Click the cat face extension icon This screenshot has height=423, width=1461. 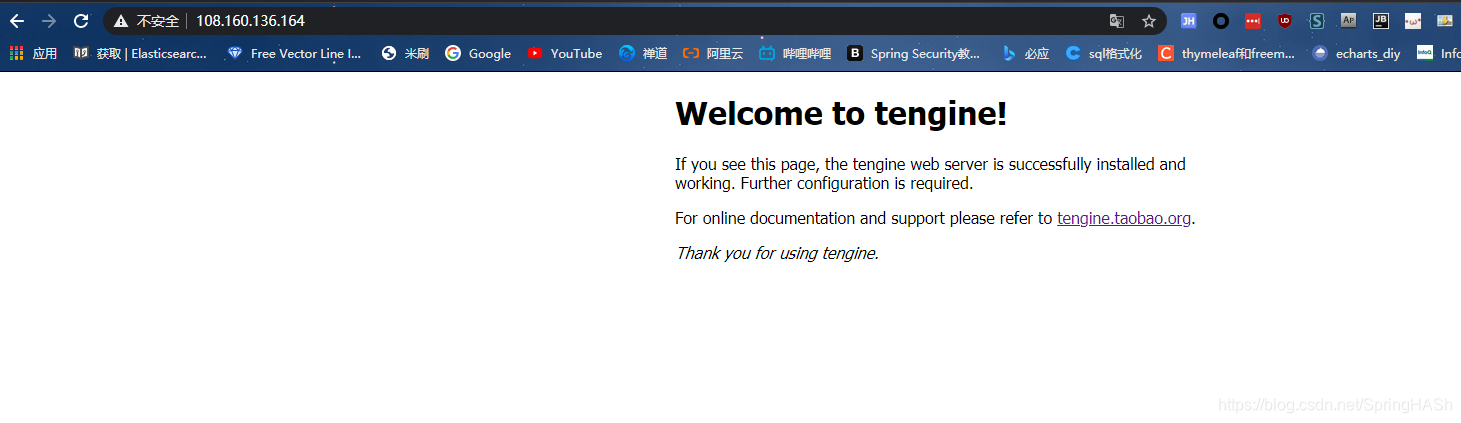coord(1413,21)
